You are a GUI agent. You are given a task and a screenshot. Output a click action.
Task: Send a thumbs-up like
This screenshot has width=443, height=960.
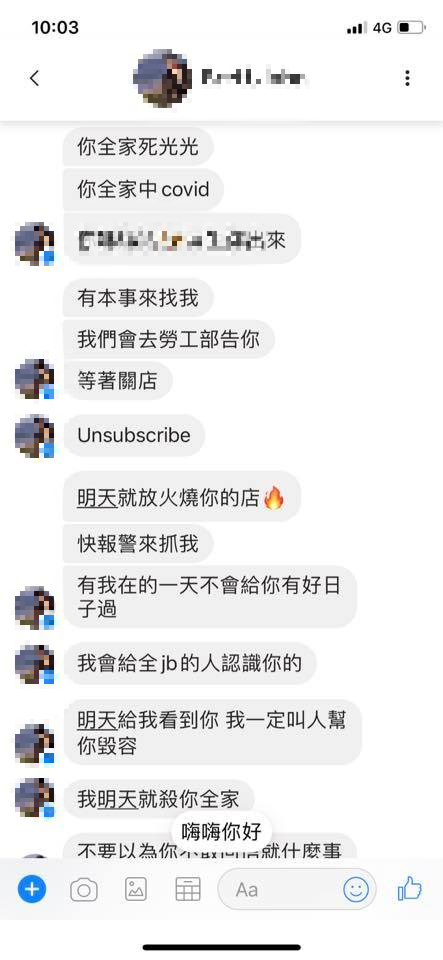410,888
